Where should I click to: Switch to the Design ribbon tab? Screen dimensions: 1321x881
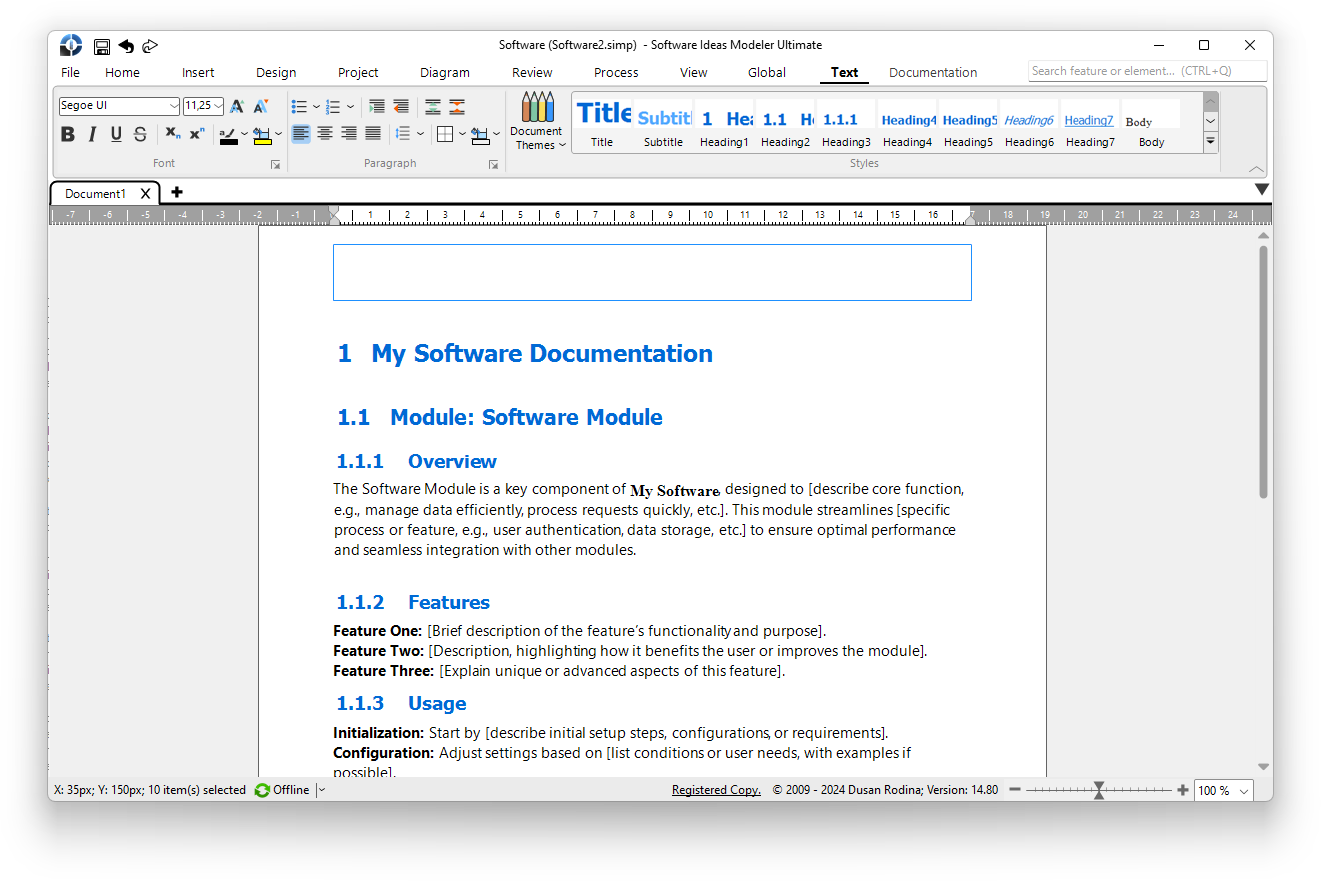(x=276, y=72)
